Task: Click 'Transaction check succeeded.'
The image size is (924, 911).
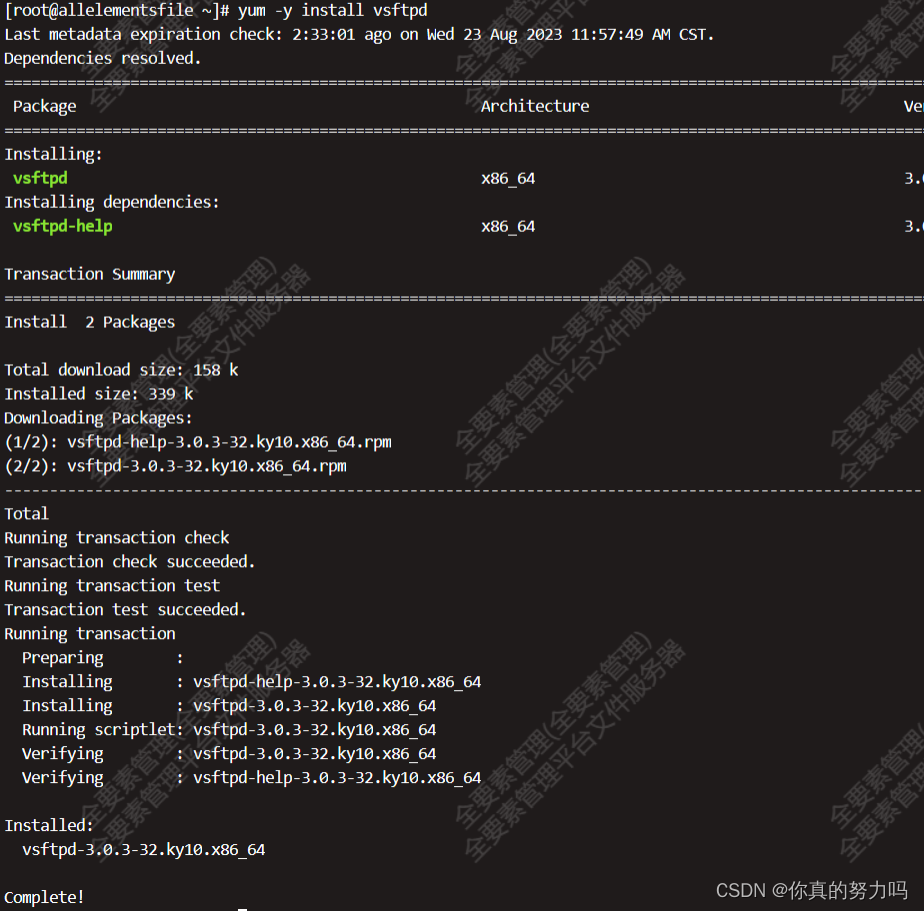Action: [x=130, y=562]
